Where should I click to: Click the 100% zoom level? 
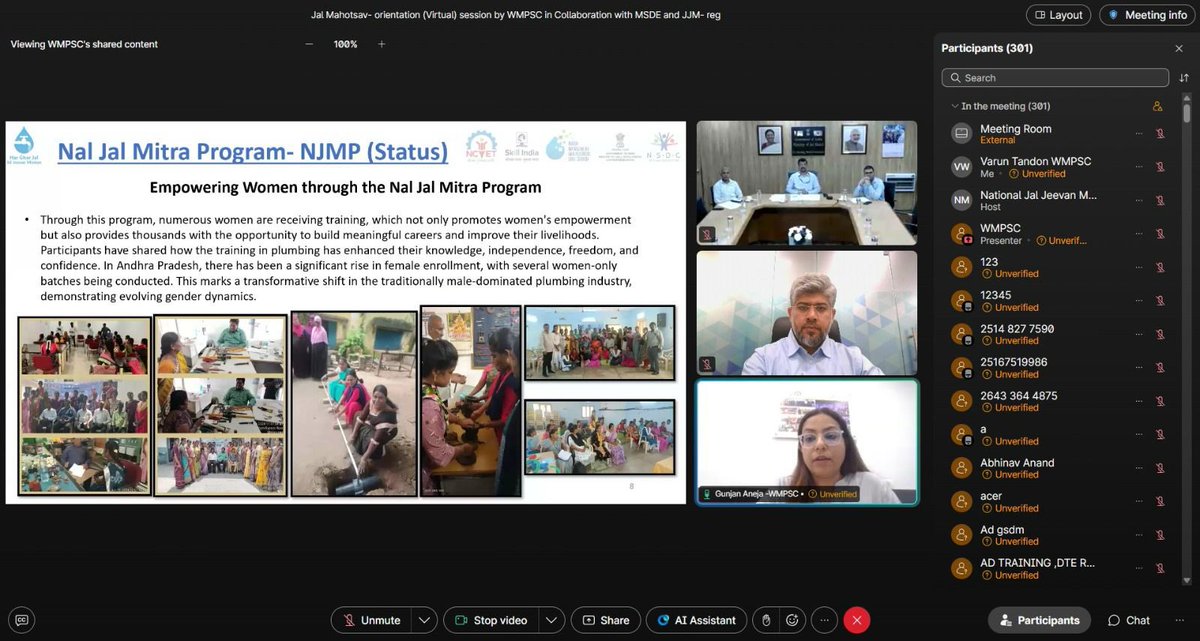point(346,44)
